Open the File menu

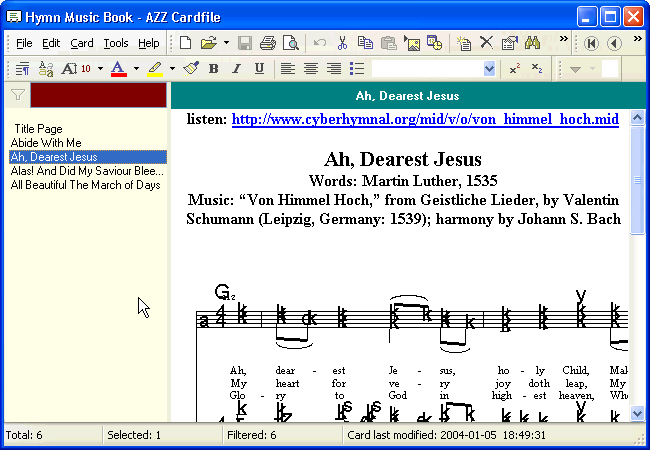[24, 43]
